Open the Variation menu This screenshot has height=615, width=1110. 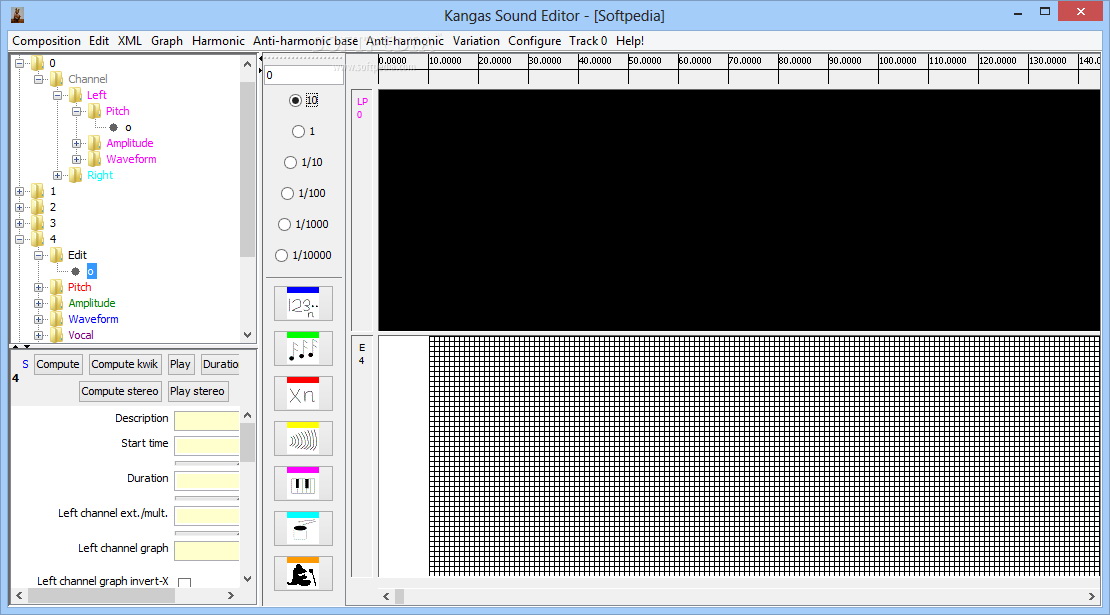(x=476, y=41)
